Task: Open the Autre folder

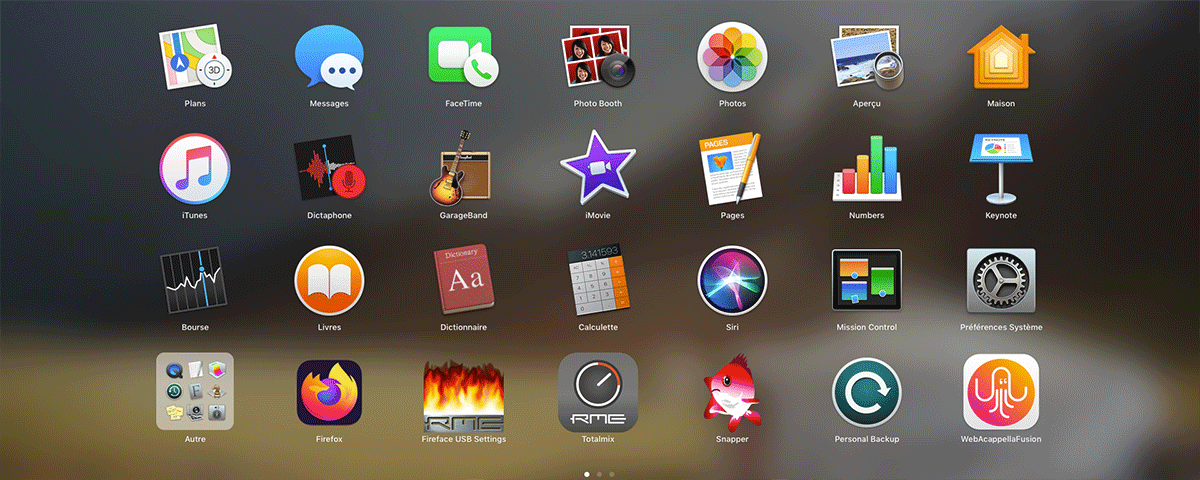Action: (195, 391)
